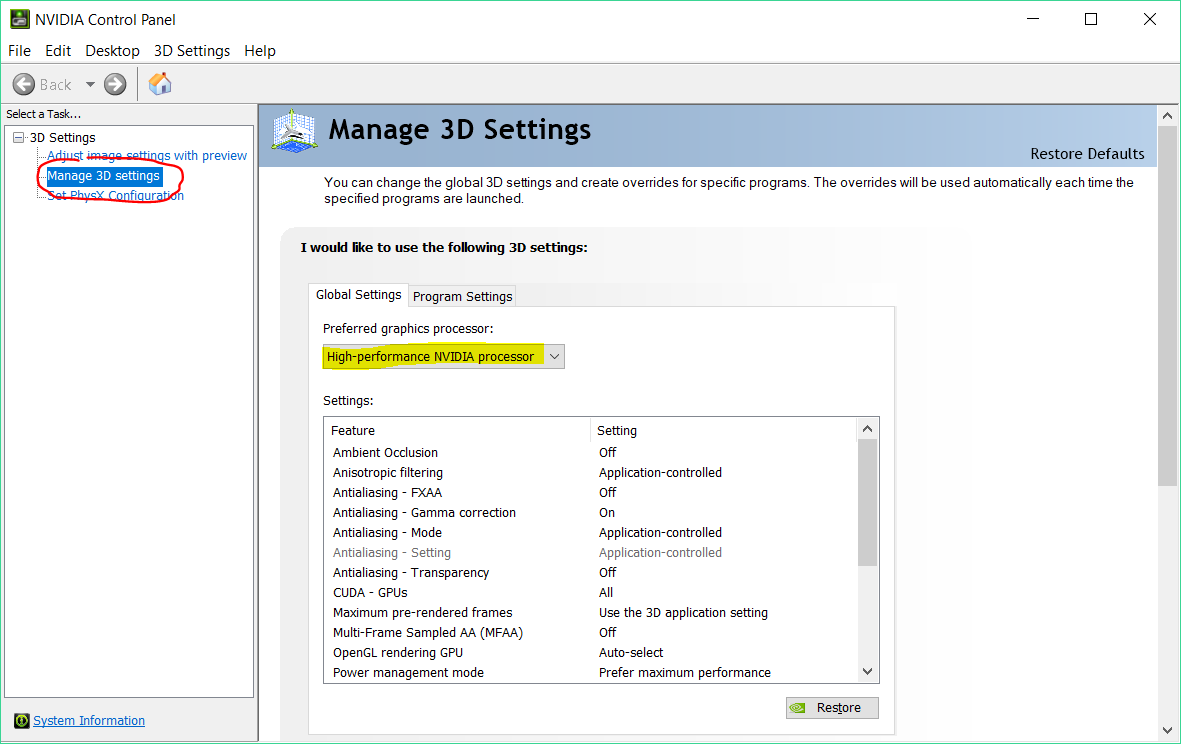
Task: Select the Power management mode row
Action: tap(591, 672)
